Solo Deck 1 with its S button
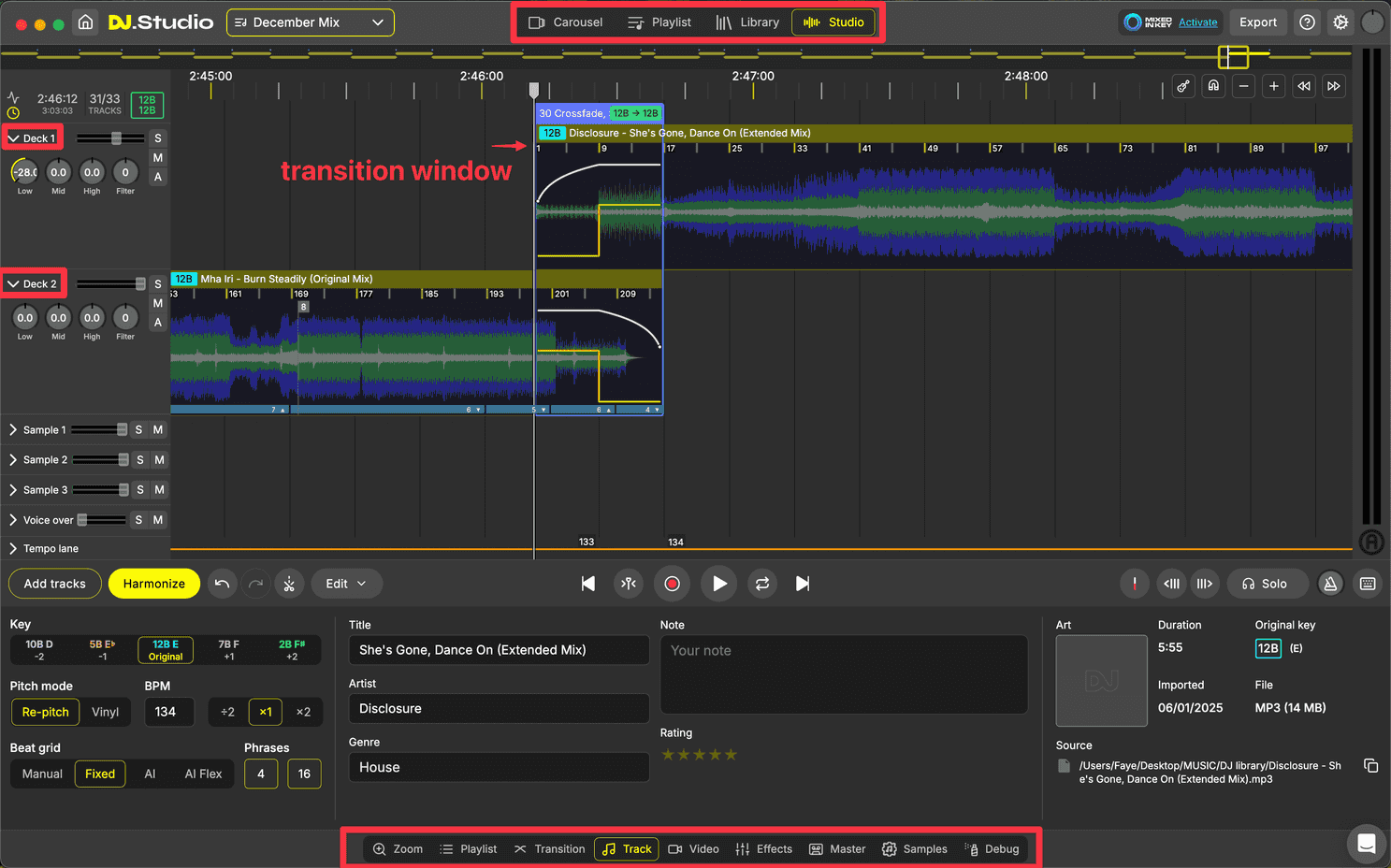This screenshot has width=1391, height=868. (158, 138)
